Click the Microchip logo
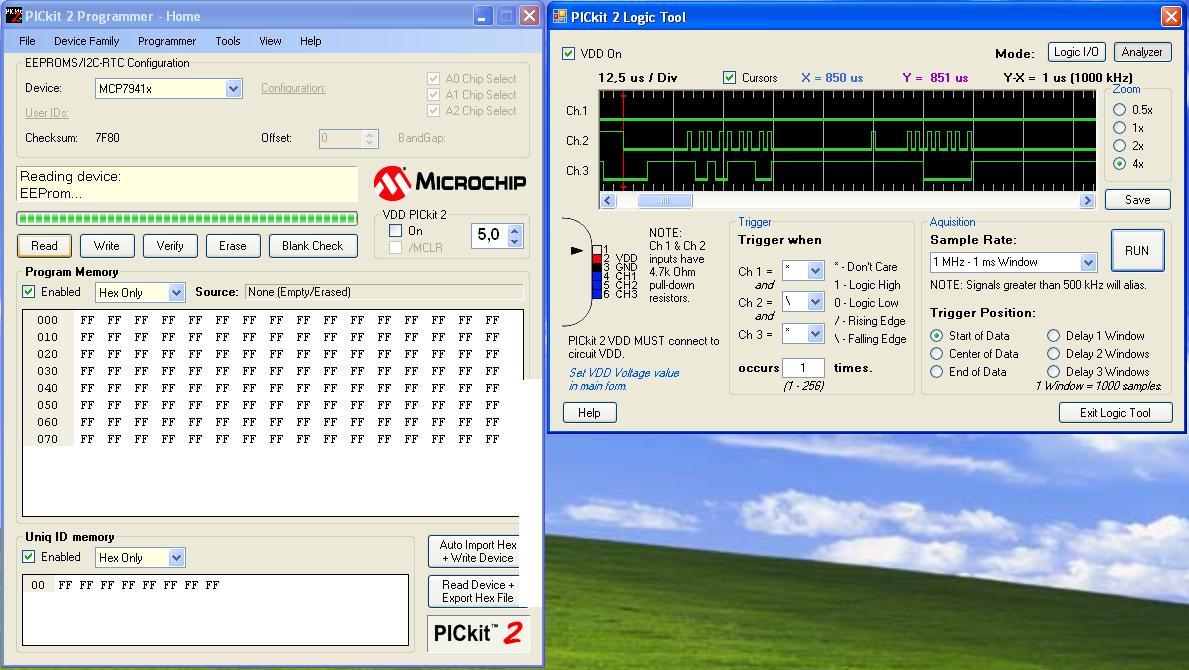The width and height of the screenshot is (1189, 670). pos(449,183)
